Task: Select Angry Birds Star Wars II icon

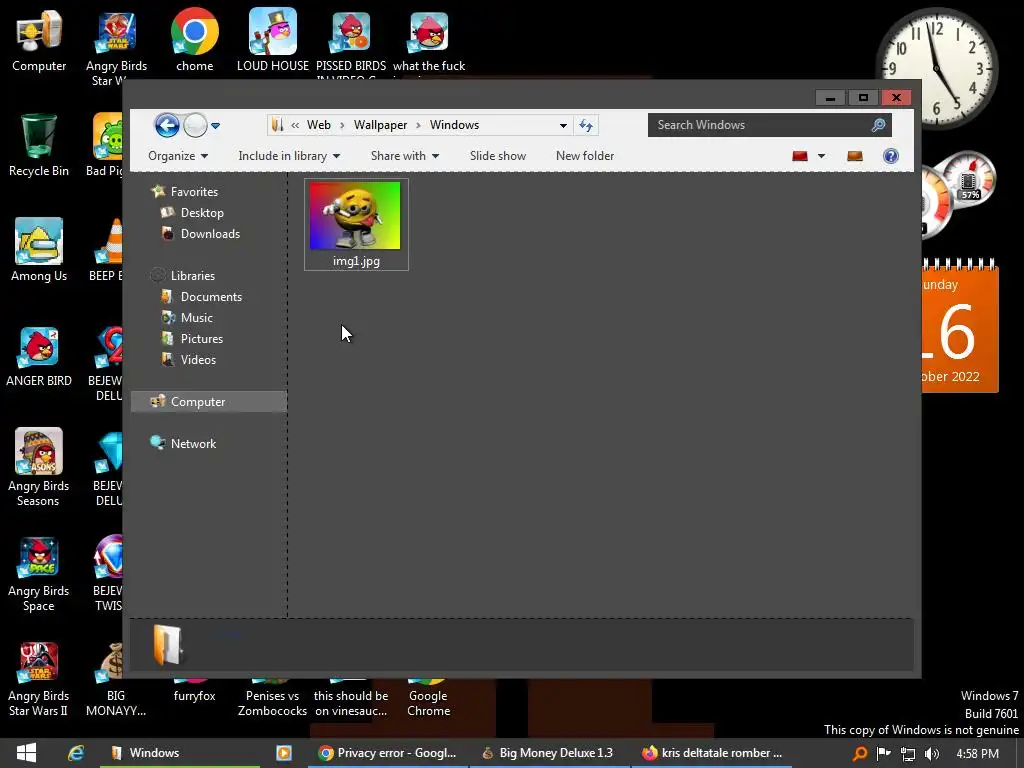Action: [39, 679]
